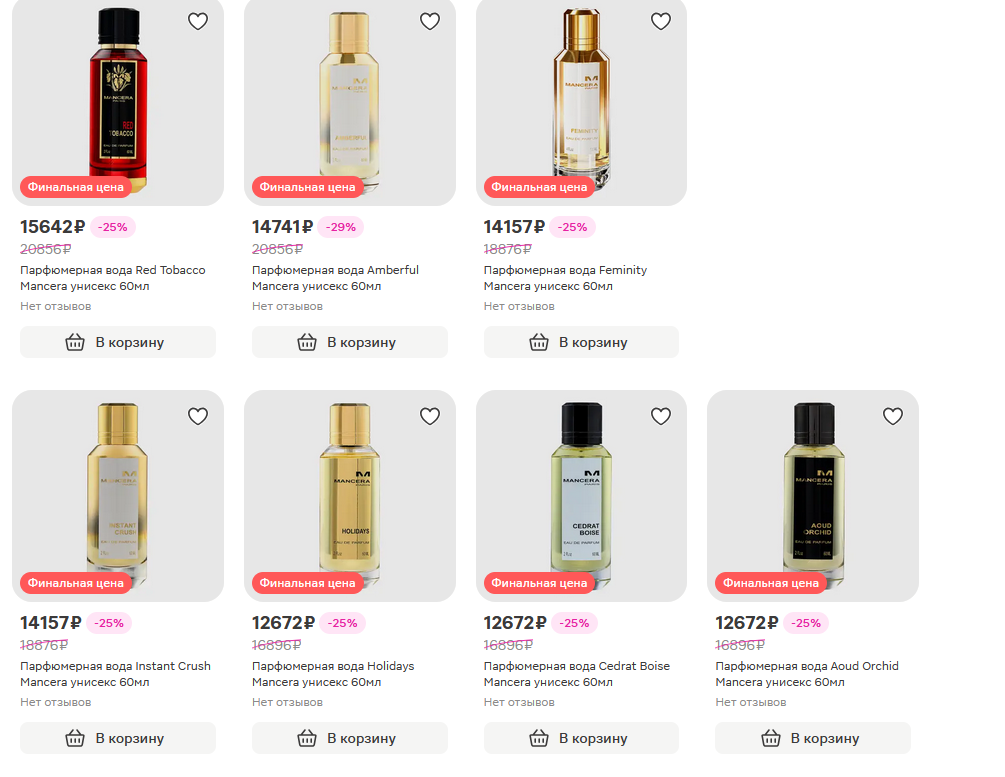Screen dimensions: 1005x777
Task: View Cedrat Boise bottle image
Action: tap(581, 494)
